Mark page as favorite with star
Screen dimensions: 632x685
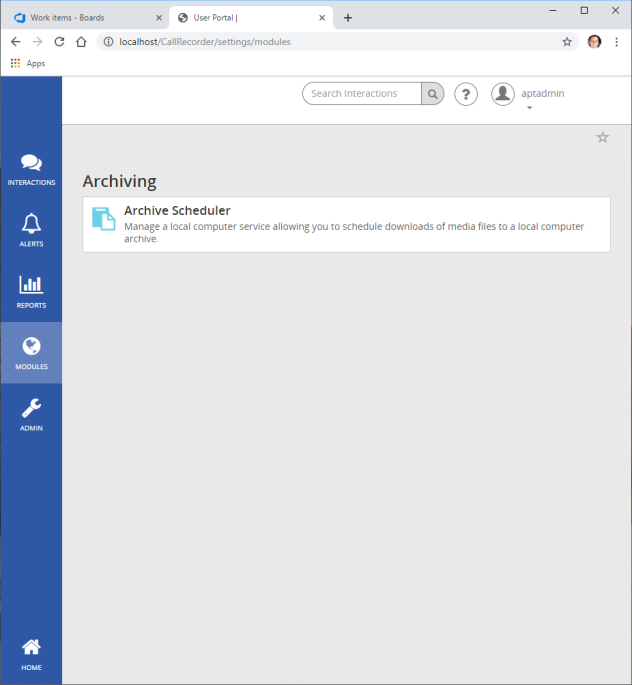pos(602,137)
